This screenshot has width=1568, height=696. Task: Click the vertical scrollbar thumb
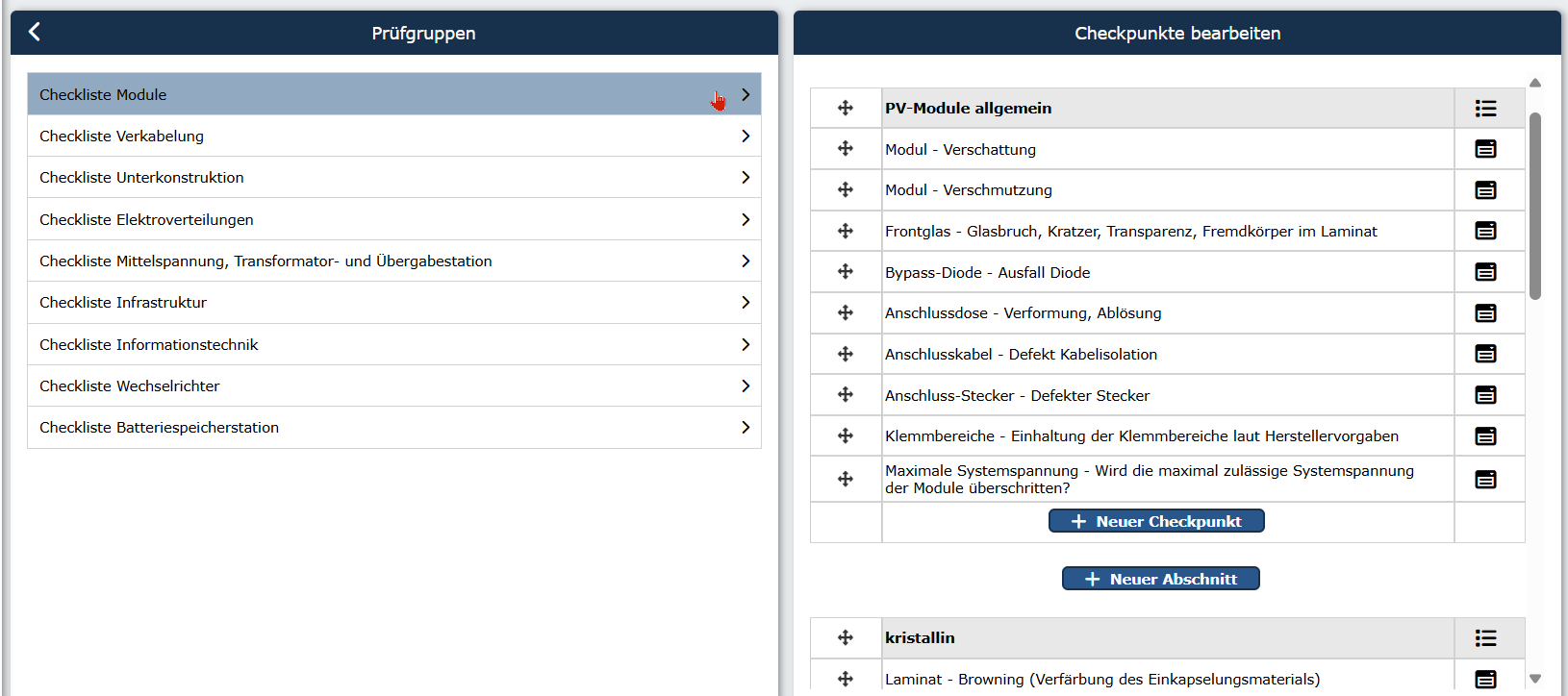[1535, 206]
